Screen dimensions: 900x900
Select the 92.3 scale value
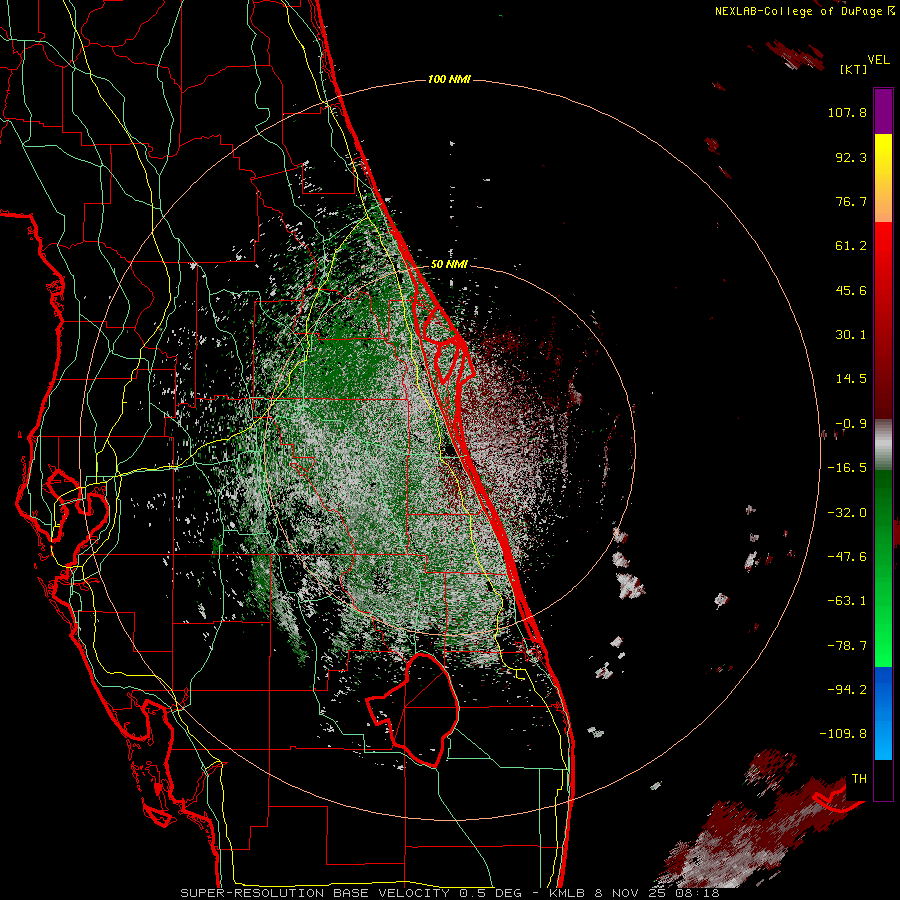point(851,157)
